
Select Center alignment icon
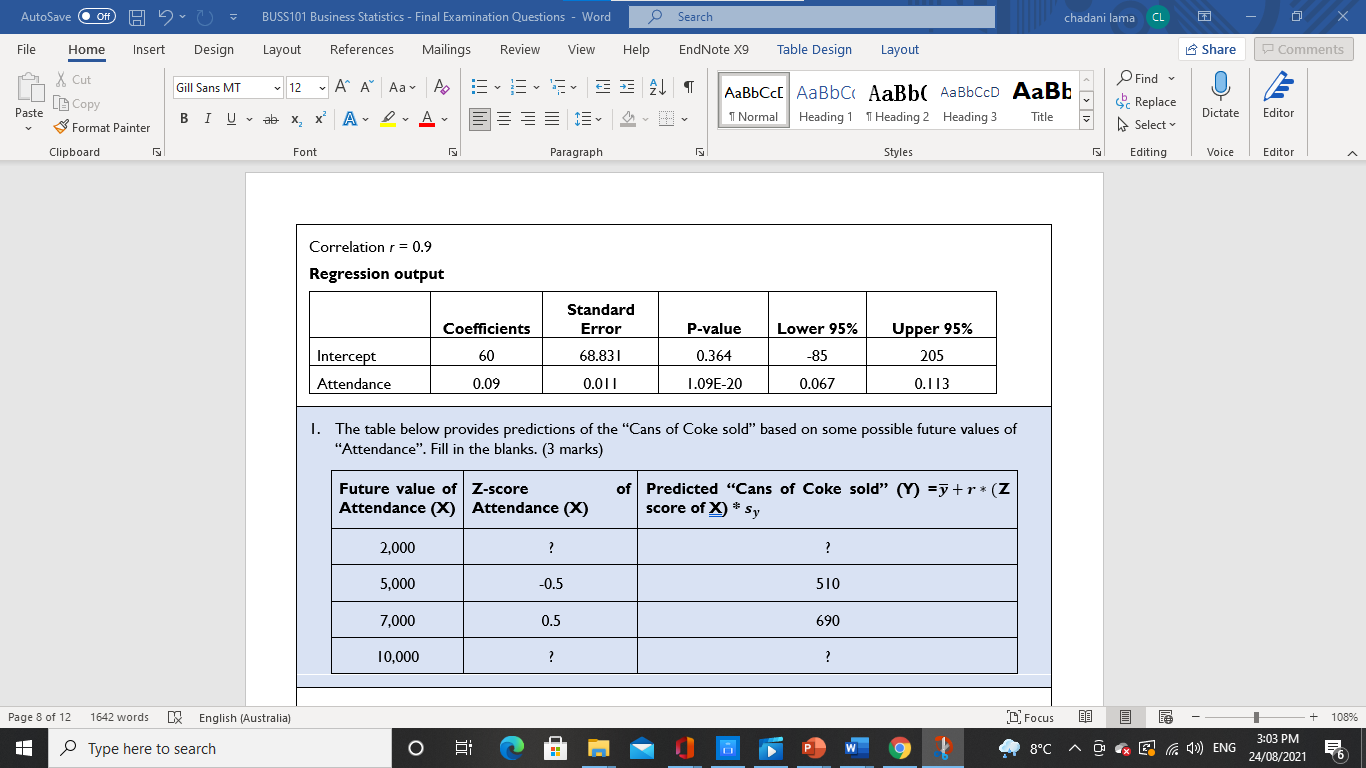click(504, 119)
